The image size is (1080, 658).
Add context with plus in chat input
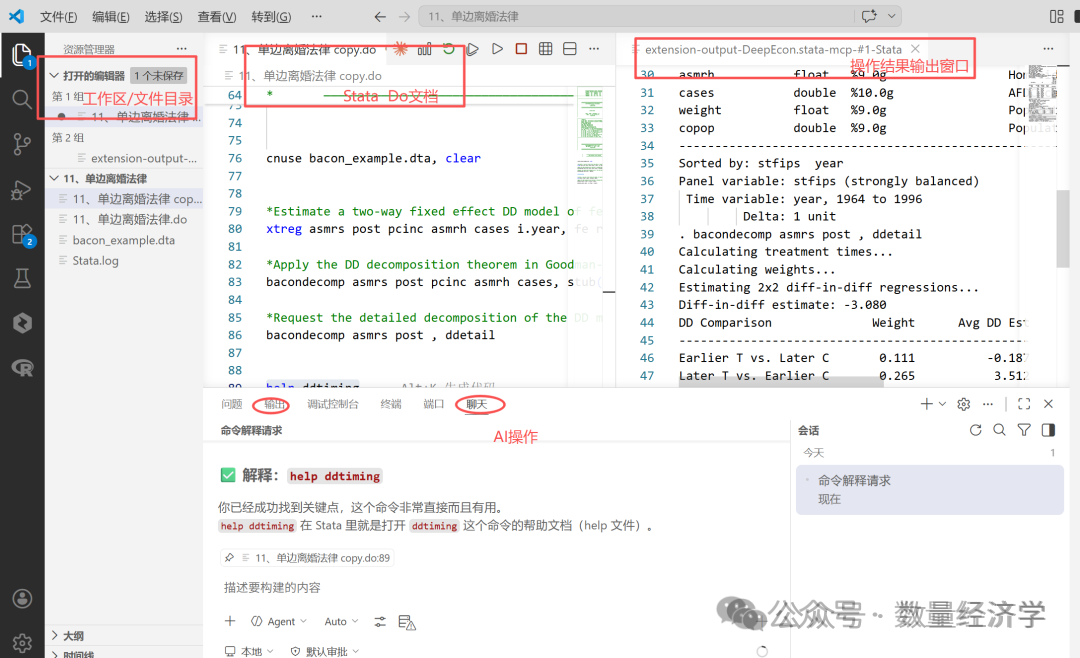click(x=230, y=621)
